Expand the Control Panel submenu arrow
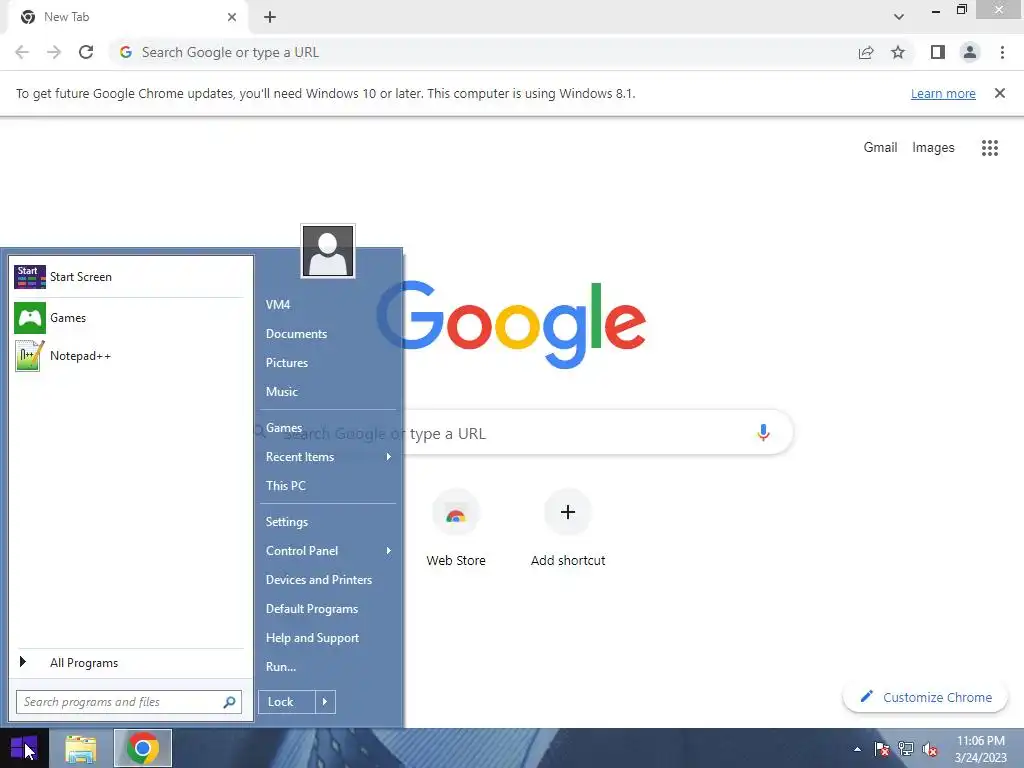 pyautogui.click(x=389, y=551)
